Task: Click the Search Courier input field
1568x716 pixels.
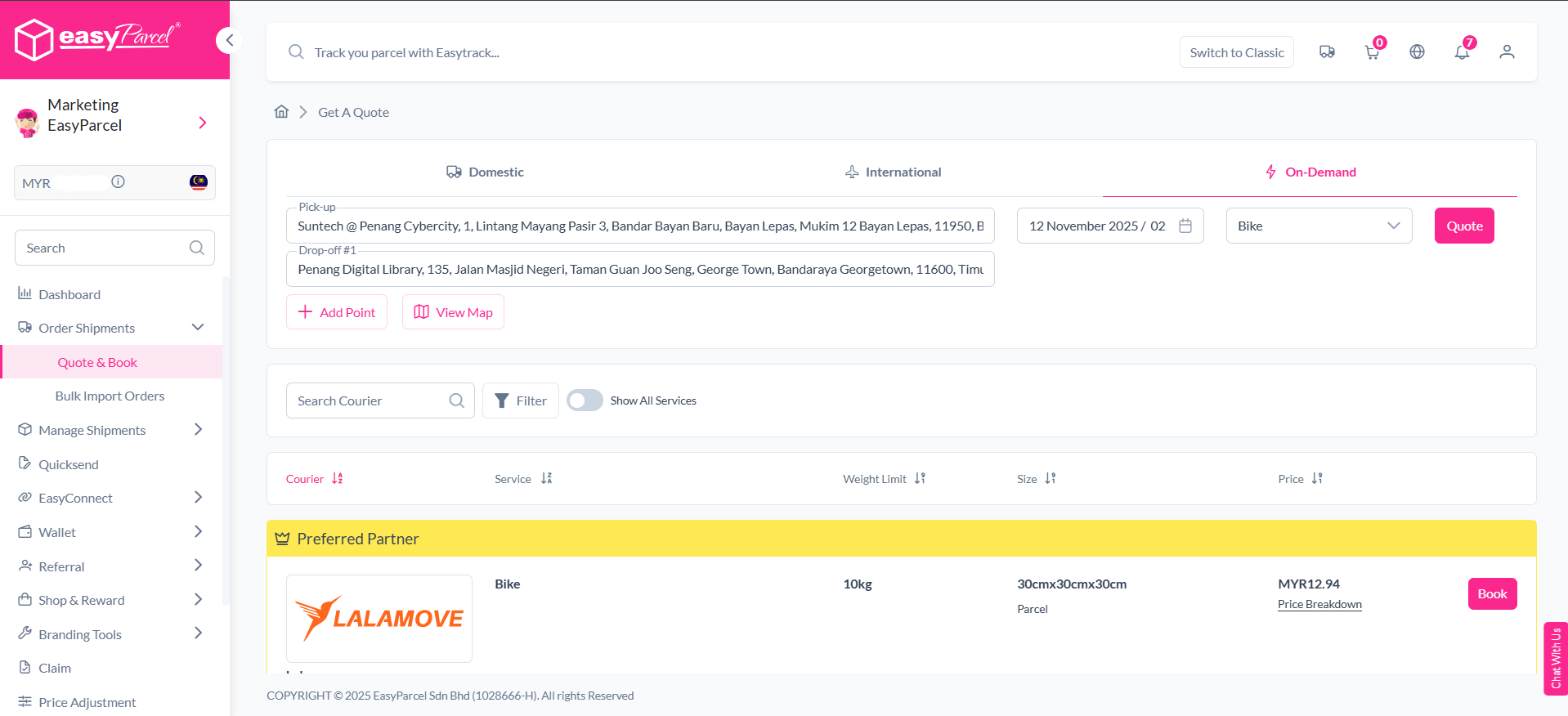Action: click(368, 401)
